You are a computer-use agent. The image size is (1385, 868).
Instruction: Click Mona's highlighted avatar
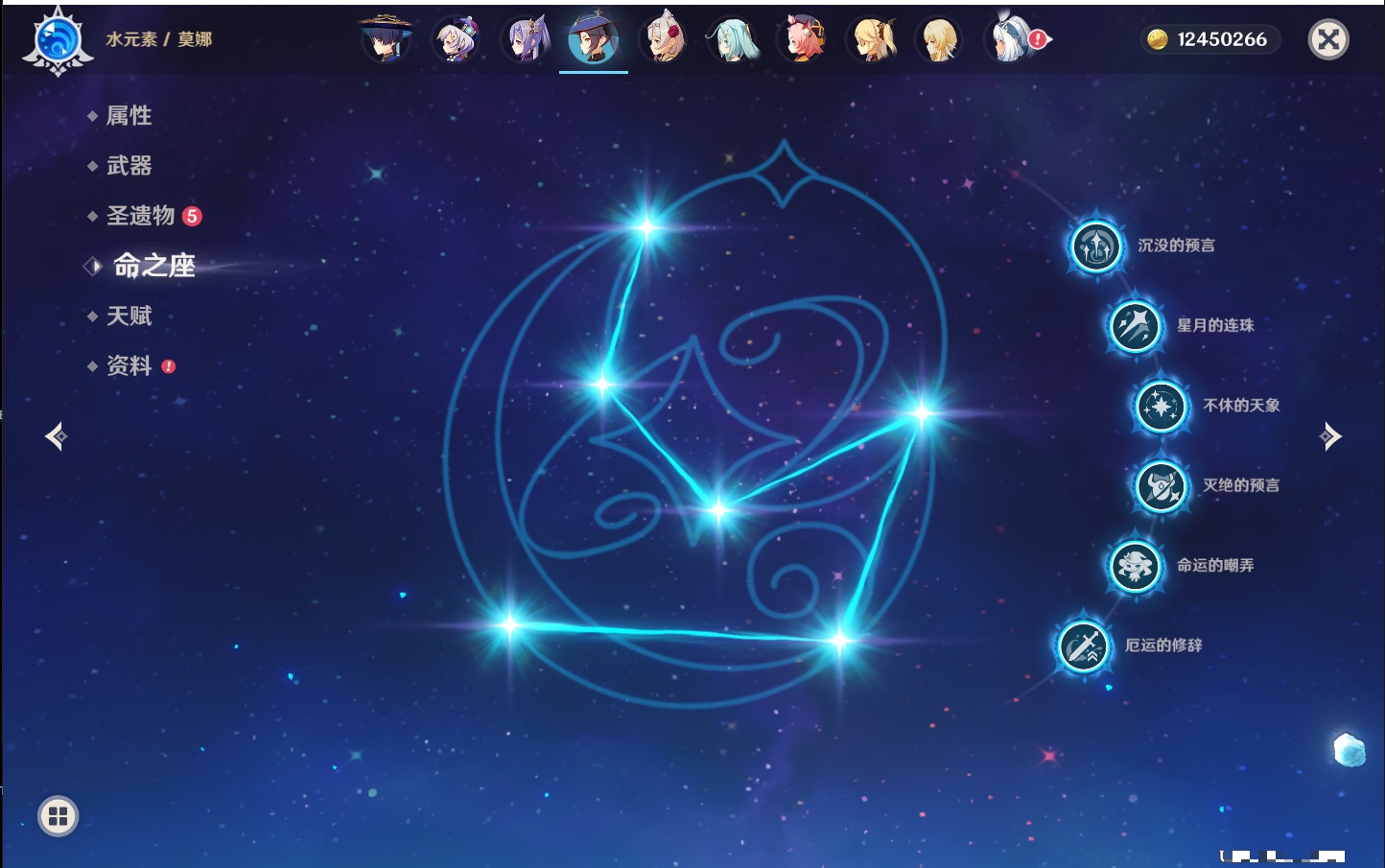pos(594,39)
